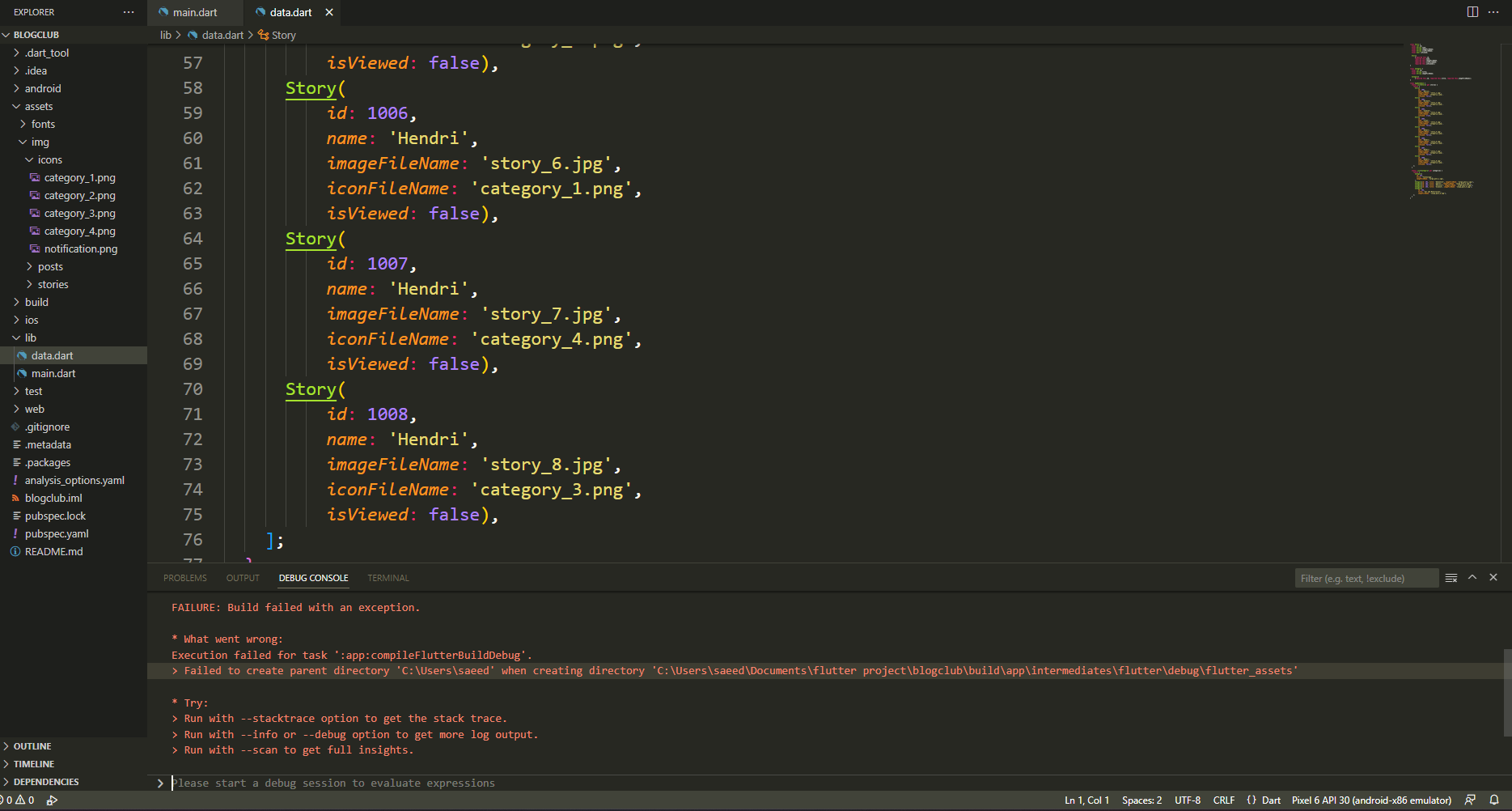Image resolution: width=1512 pixels, height=811 pixels.
Task: Open Explorer views and more actions menu
Action: 129,12
